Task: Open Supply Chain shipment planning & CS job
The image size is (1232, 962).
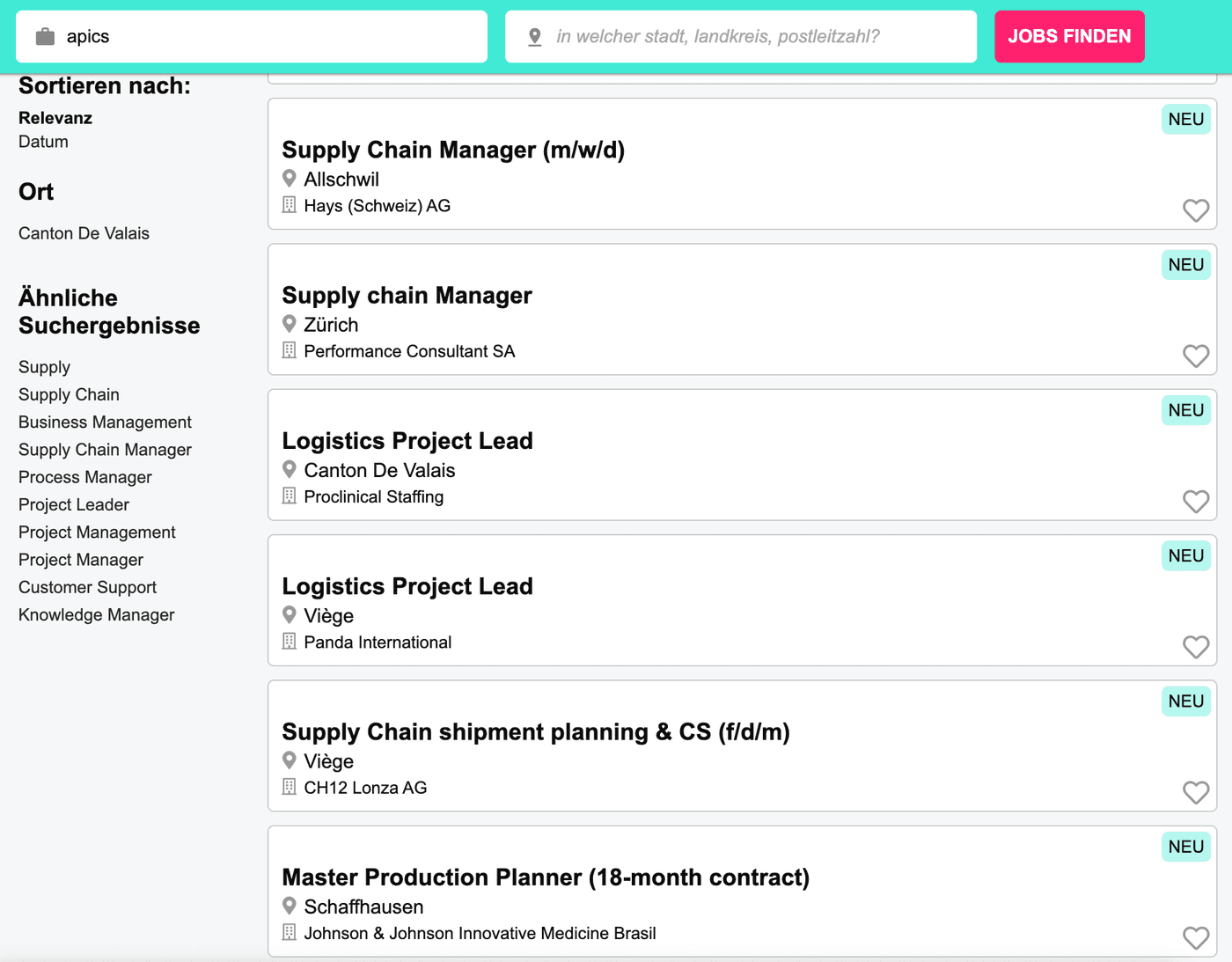Action: pyautogui.click(x=535, y=731)
